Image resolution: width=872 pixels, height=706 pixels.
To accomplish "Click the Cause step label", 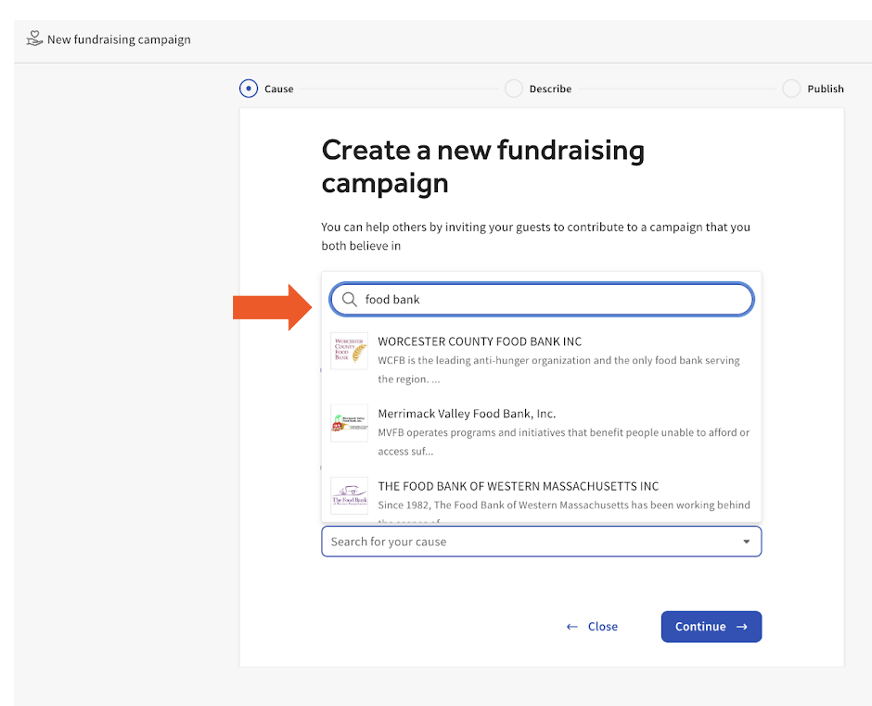I will [279, 89].
